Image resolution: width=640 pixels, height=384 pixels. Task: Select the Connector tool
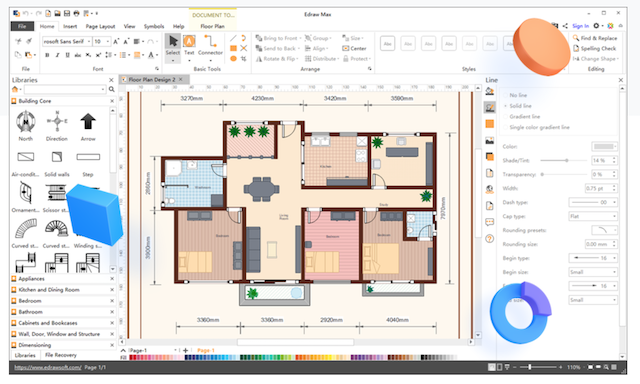coord(210,45)
